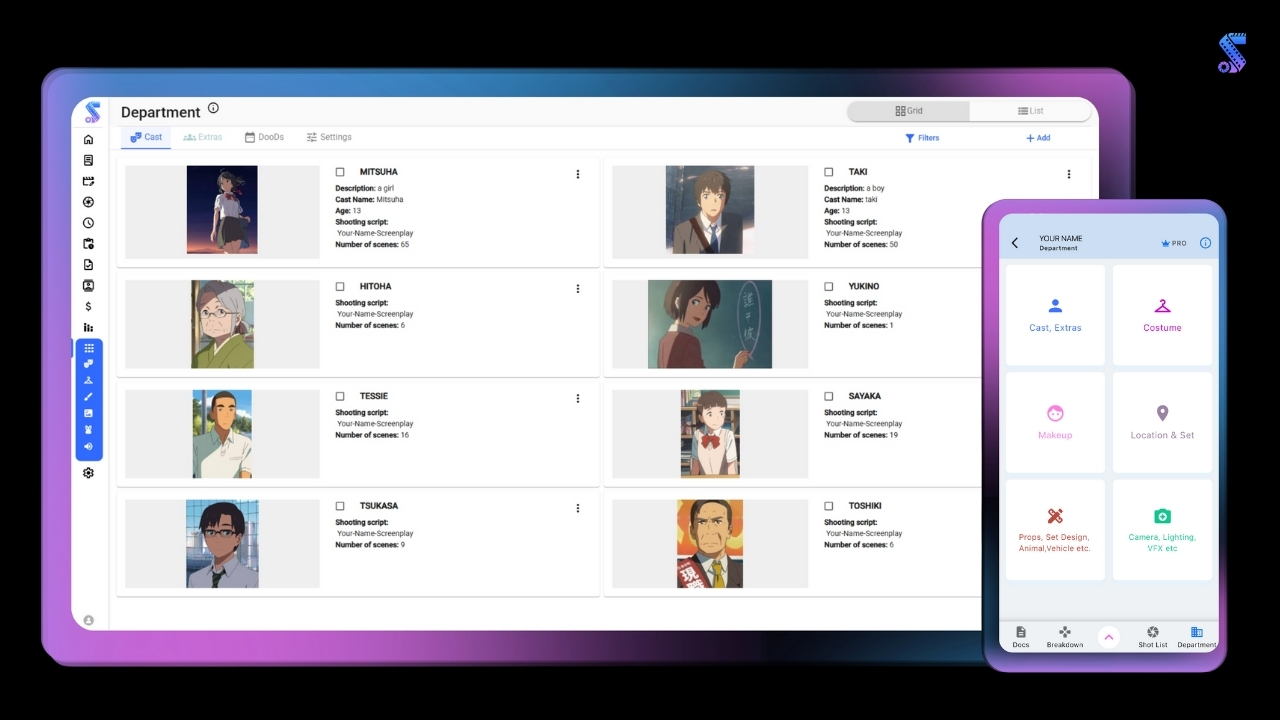Open Shot List in the mobile bottom bar

tap(1153, 637)
